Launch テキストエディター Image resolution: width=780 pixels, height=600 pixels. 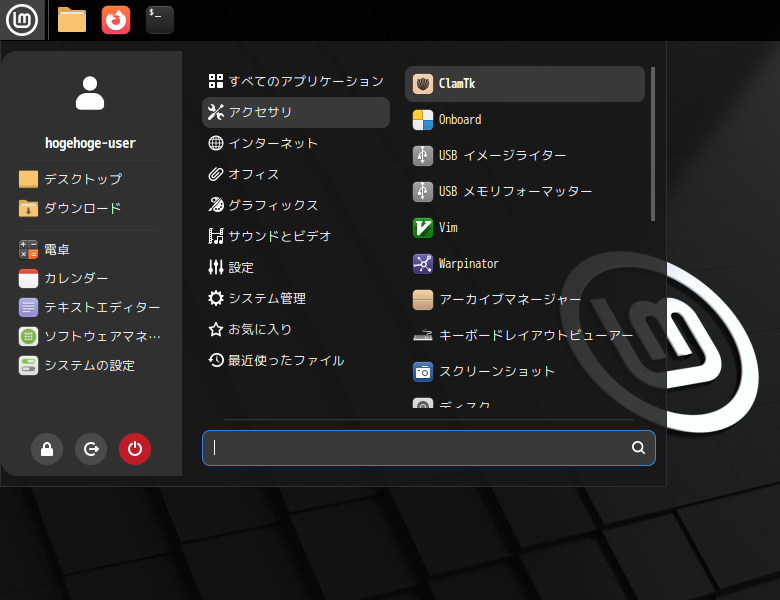pyautogui.click(x=90, y=307)
